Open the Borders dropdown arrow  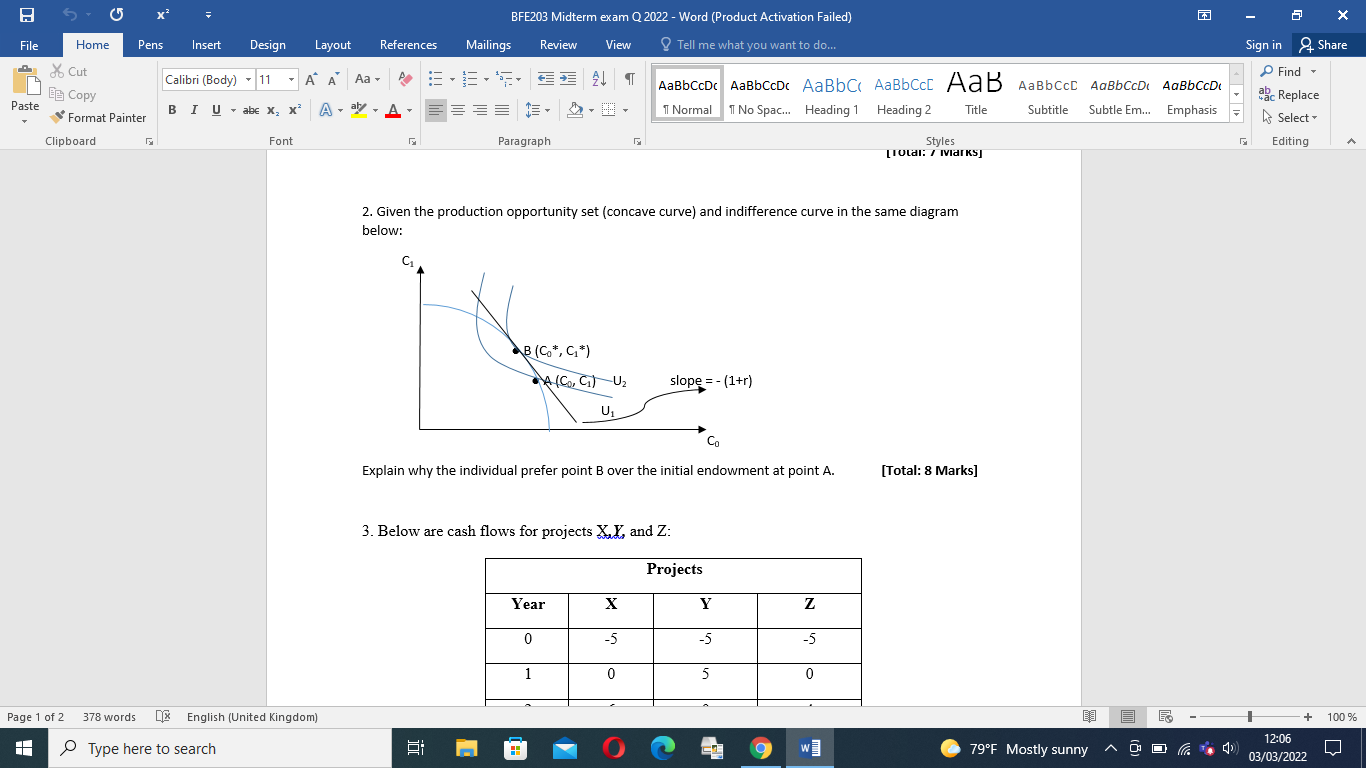(626, 110)
